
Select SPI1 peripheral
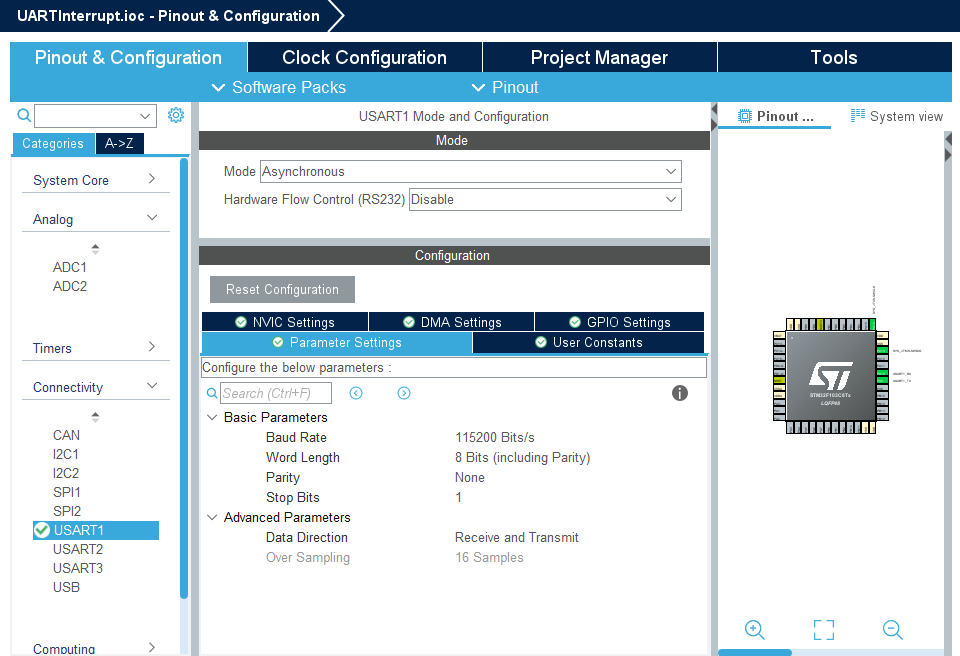(x=67, y=492)
